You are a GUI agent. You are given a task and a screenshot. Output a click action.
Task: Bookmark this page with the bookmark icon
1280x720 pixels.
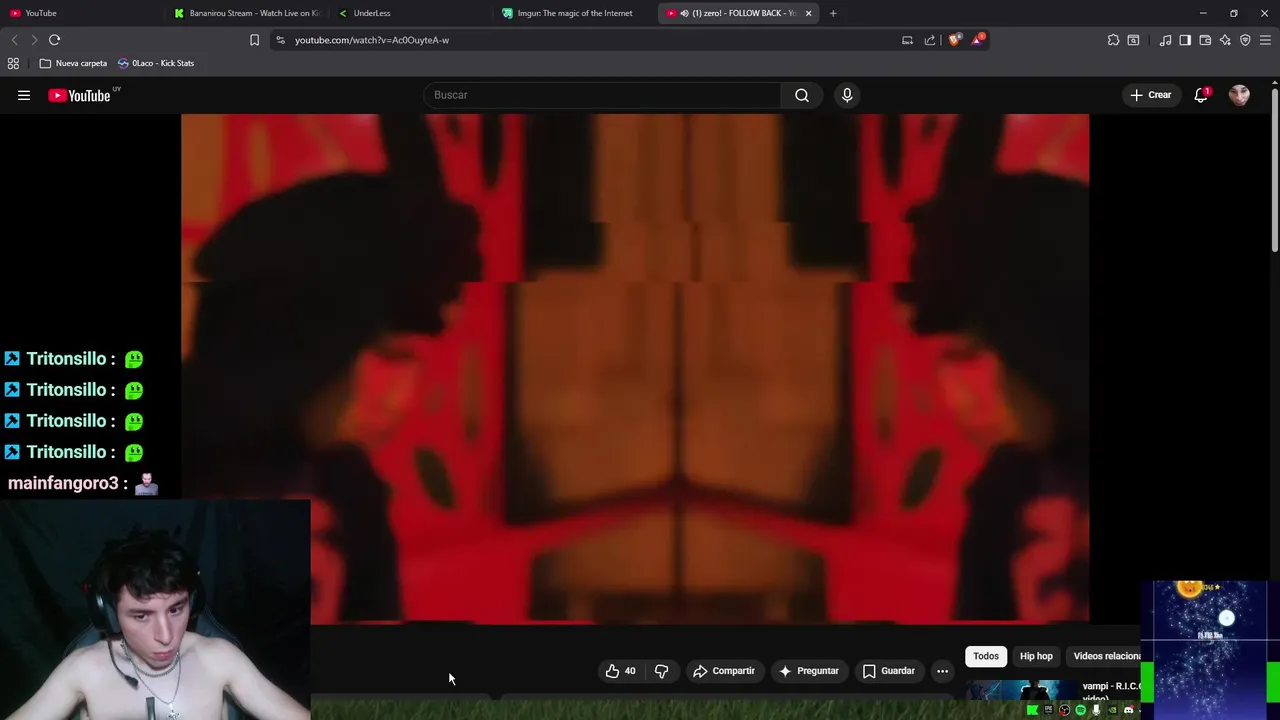tap(254, 40)
